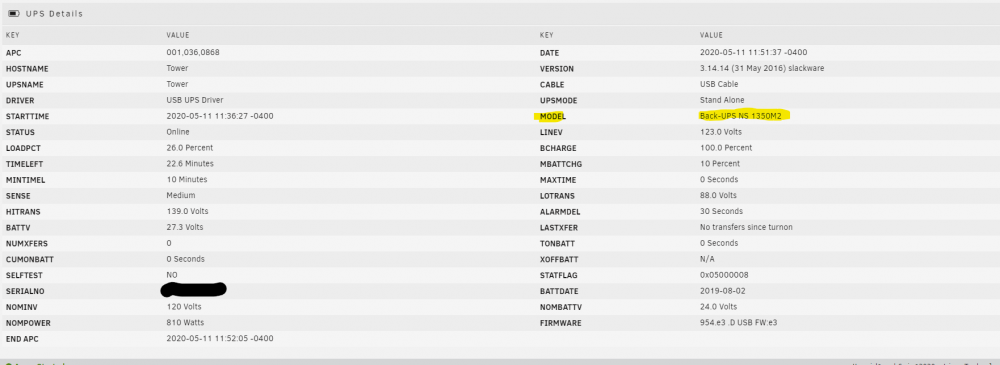1000x365 pixels.
Task: Click the BATTDATE value 2019-08-02
Action: click(721, 291)
